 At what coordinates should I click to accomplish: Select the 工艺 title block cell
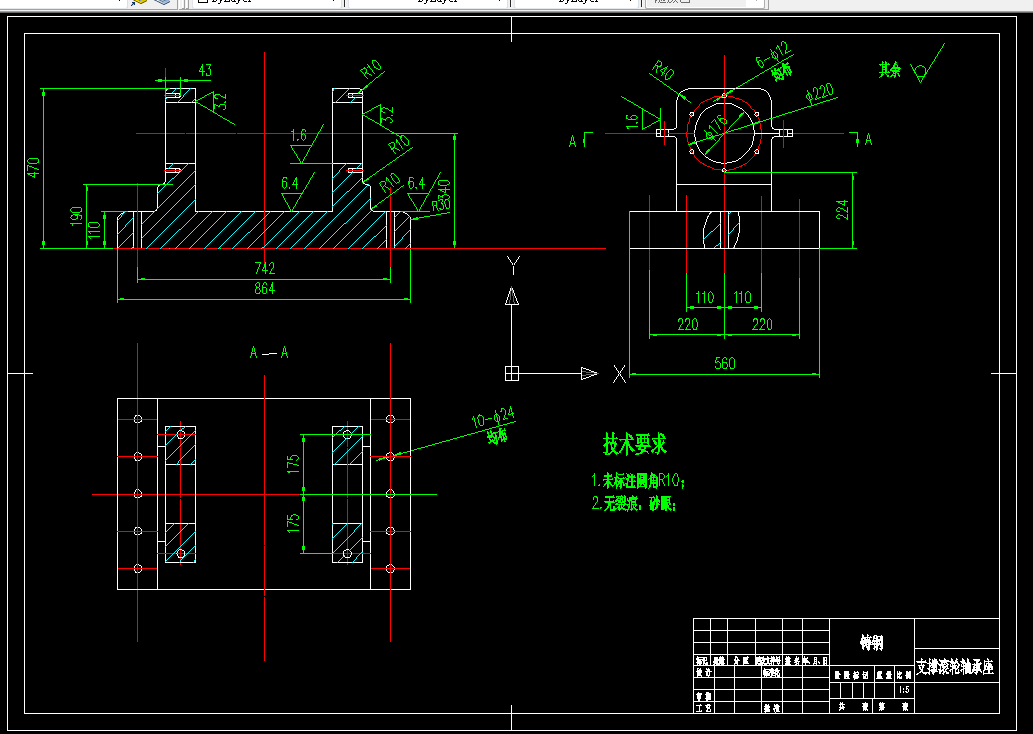pyautogui.click(x=703, y=708)
